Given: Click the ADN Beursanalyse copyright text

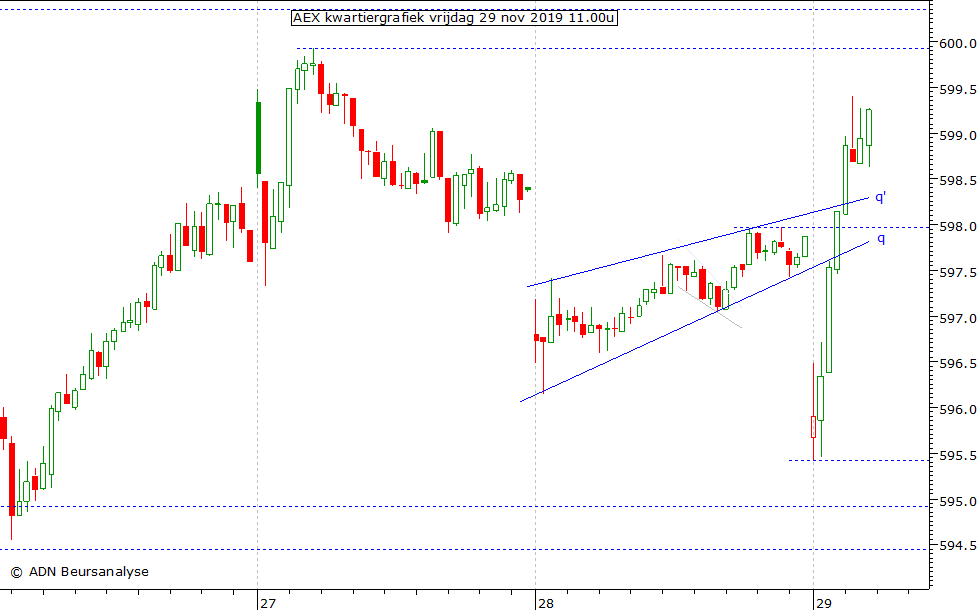Looking at the screenshot, I should click(79, 572).
